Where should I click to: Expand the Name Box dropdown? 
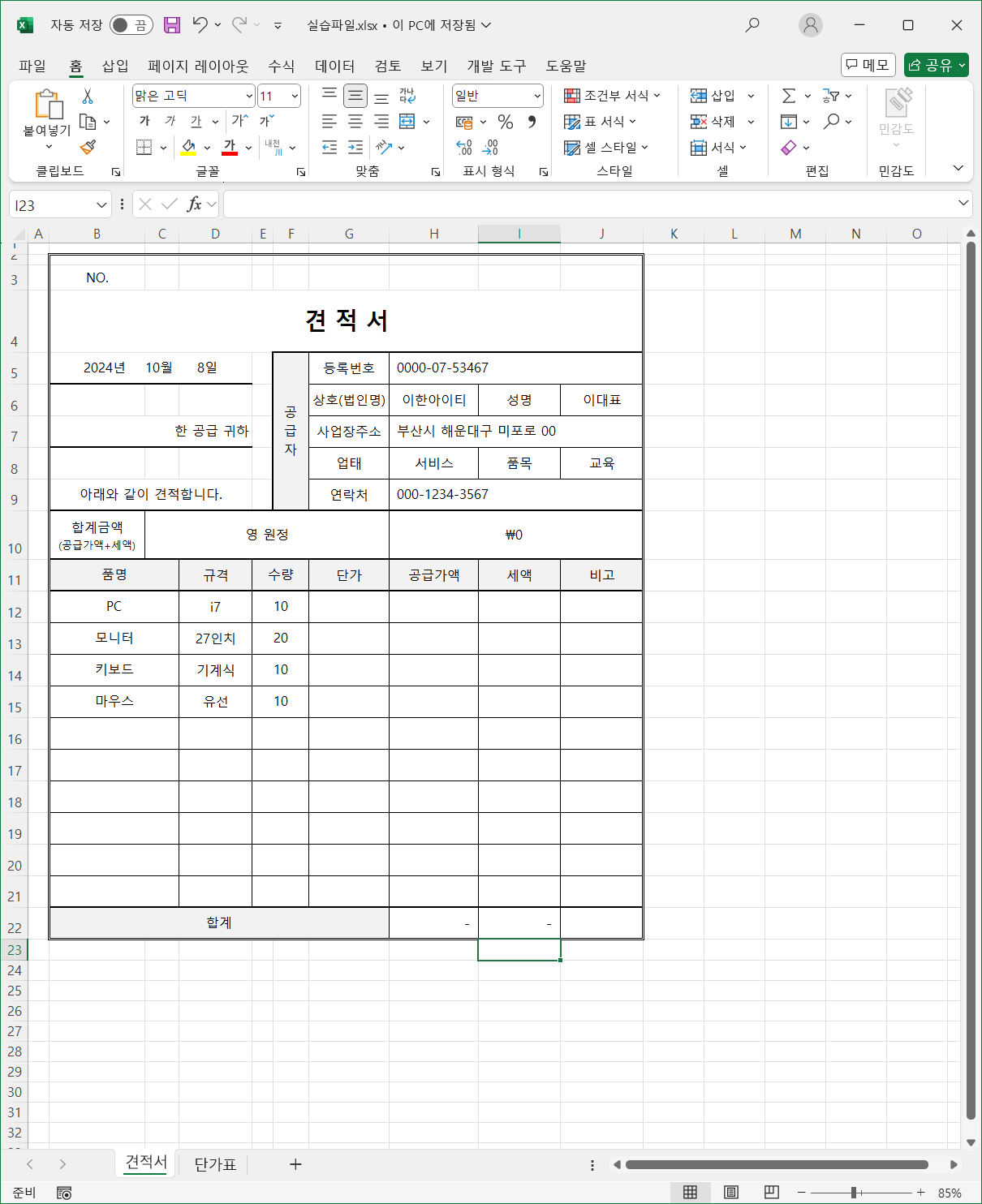[x=101, y=205]
